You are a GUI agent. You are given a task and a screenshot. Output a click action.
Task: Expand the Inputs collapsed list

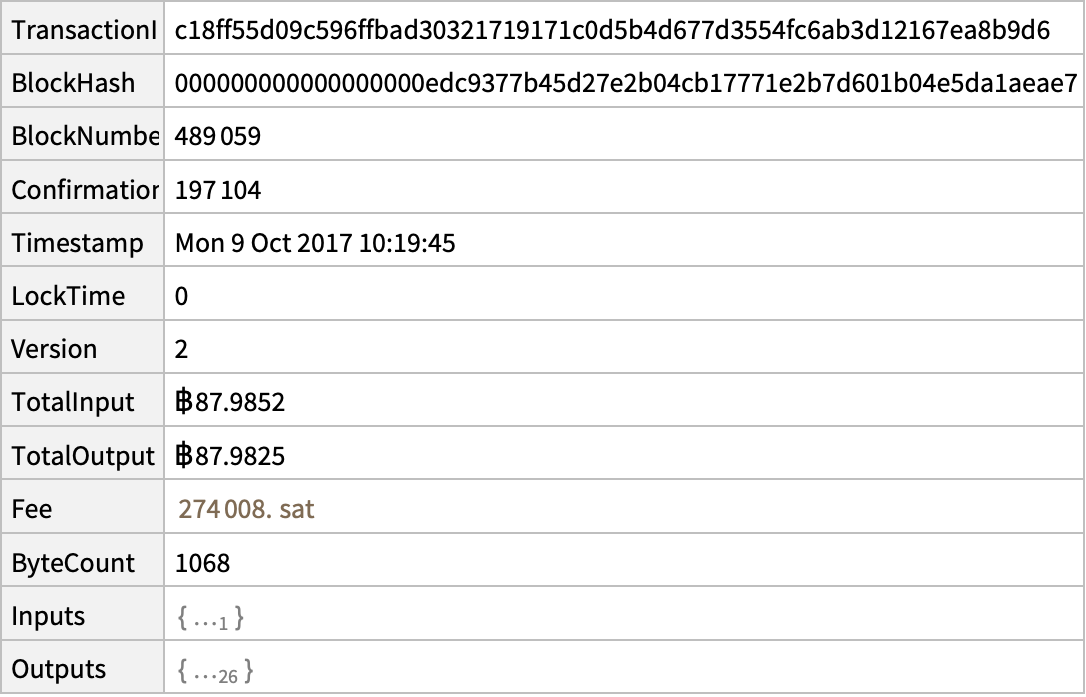(x=211, y=617)
